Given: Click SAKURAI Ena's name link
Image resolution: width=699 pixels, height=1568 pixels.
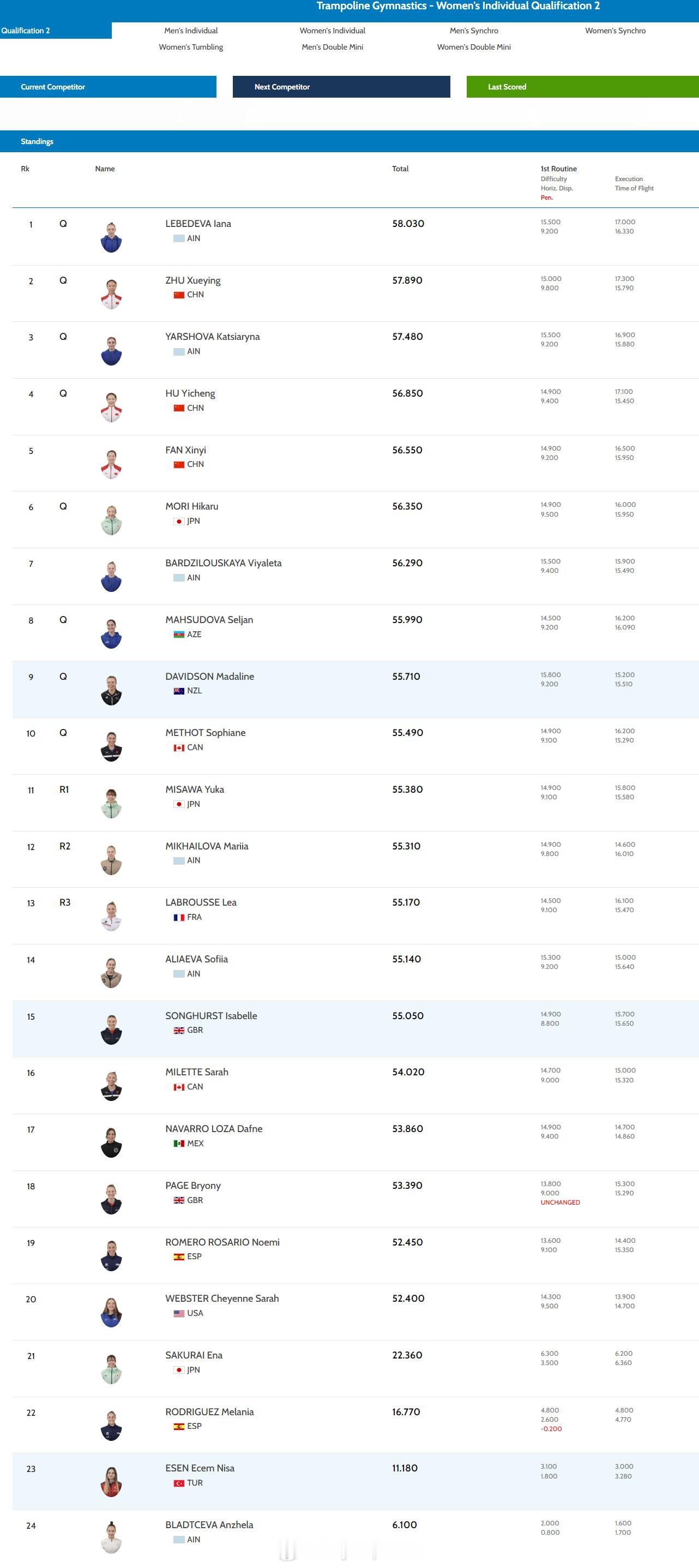Looking at the screenshot, I should pos(194,1355).
